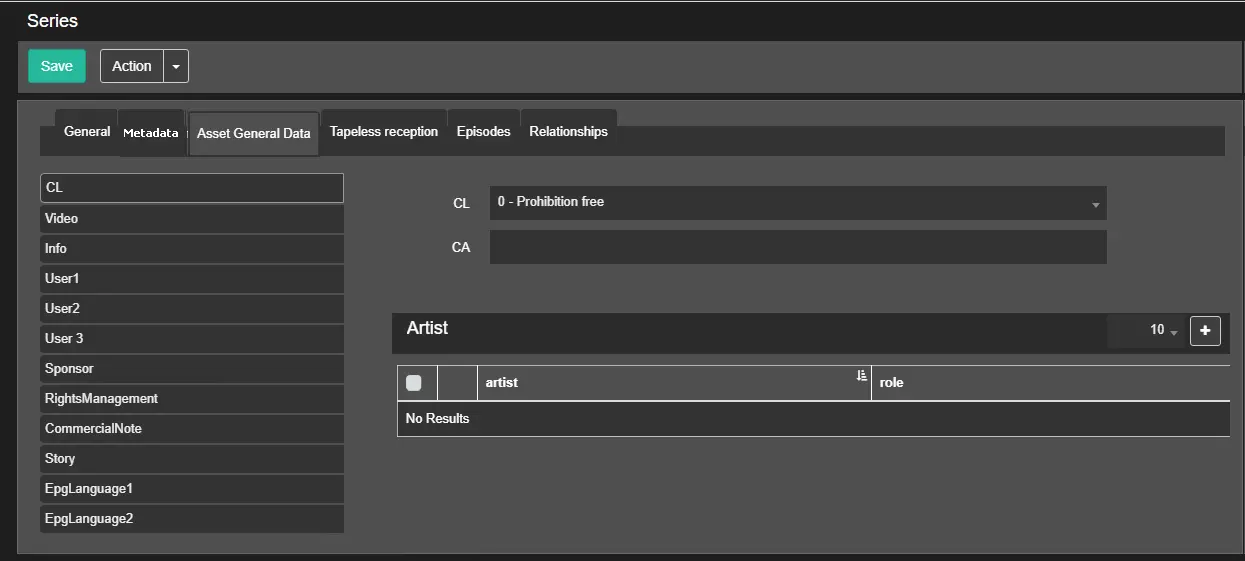
Task: Open the page size 10 dropdown
Action: (1163, 330)
